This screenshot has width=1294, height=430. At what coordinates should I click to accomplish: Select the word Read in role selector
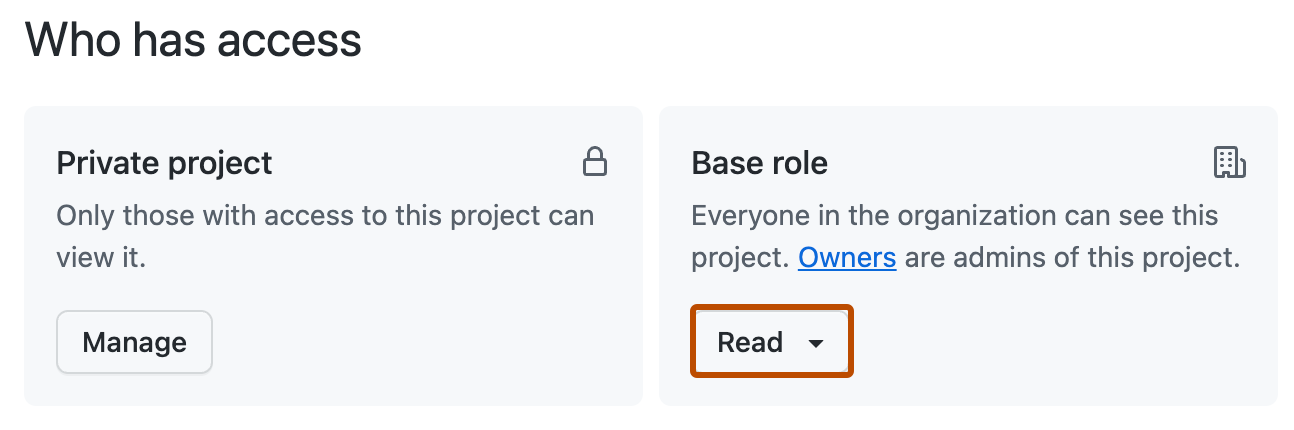[750, 342]
